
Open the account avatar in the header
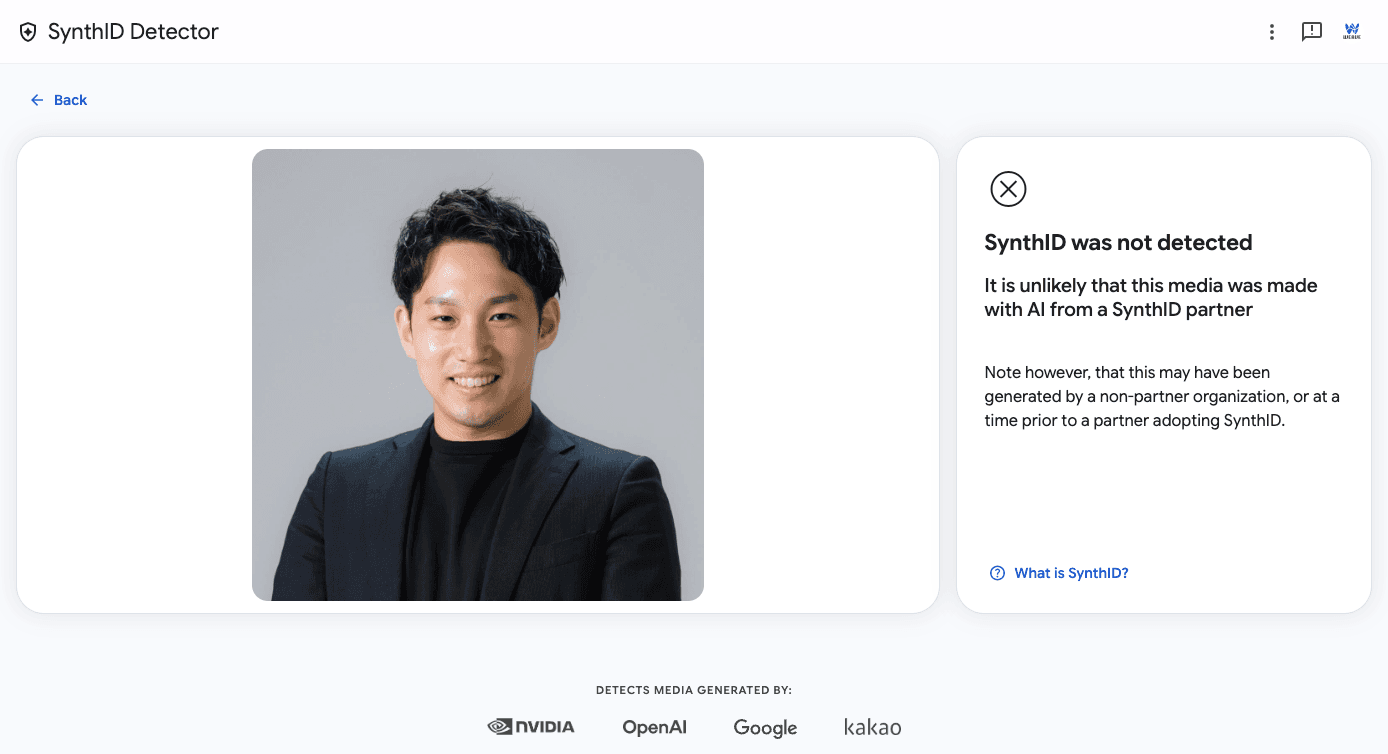coord(1352,31)
